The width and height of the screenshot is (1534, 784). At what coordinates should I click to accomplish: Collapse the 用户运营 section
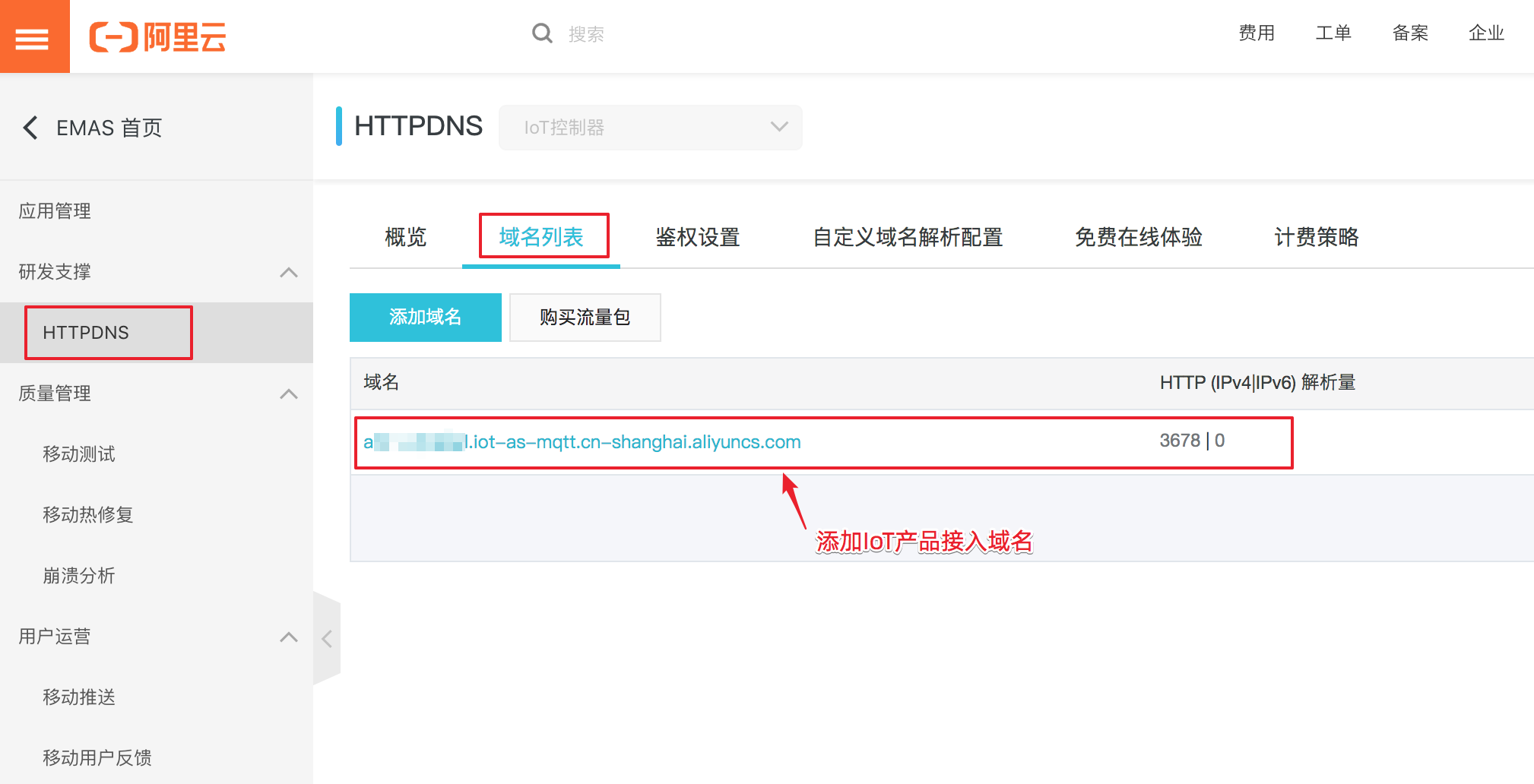(x=289, y=637)
